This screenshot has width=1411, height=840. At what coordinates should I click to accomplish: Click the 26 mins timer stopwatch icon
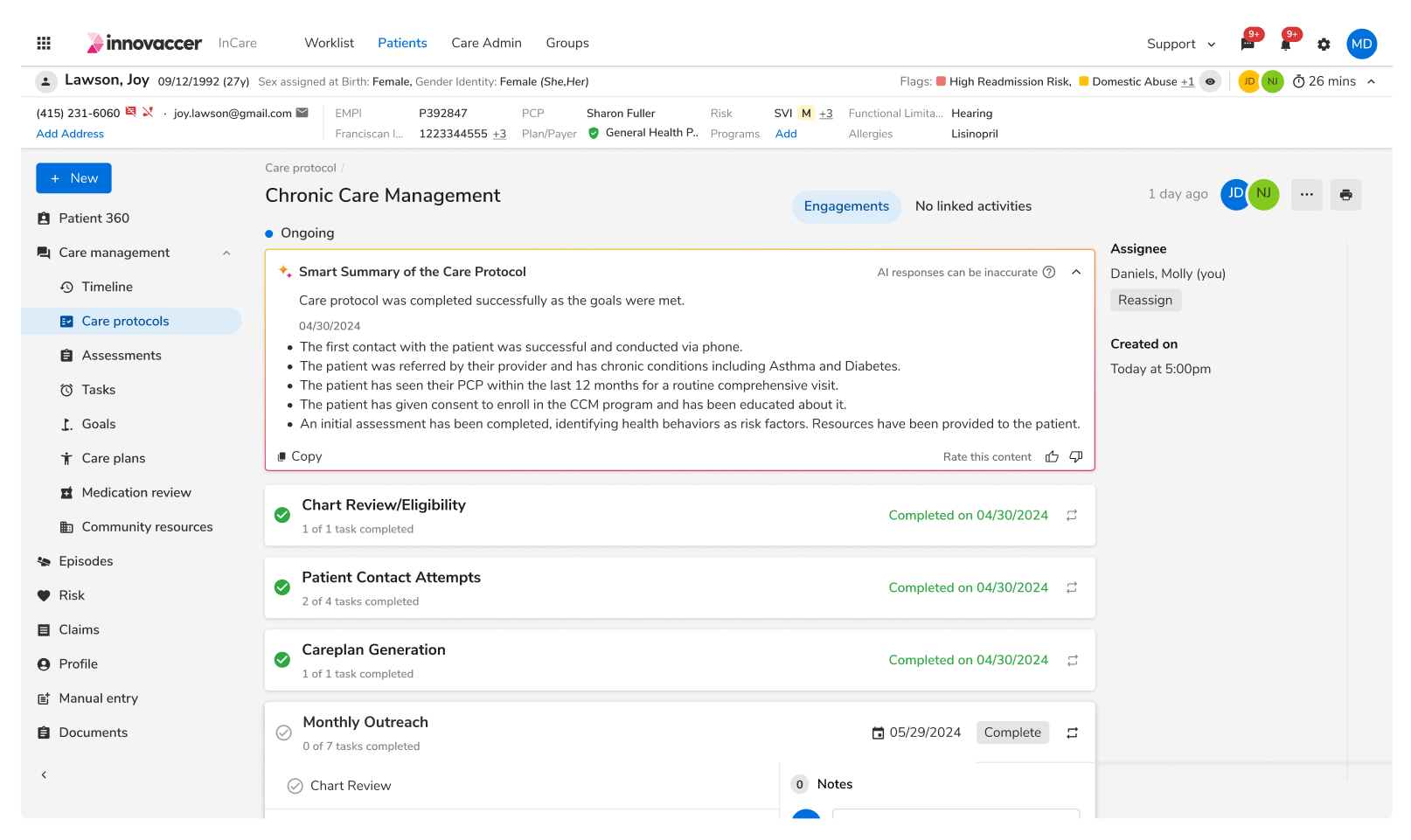pos(1299,81)
